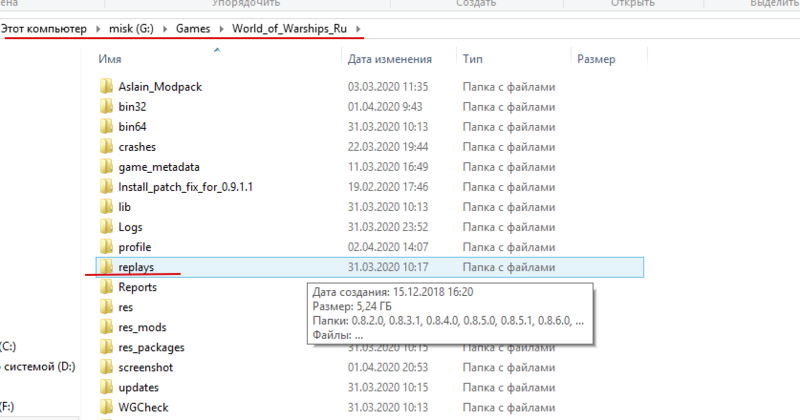Click date 01.04.2020 9:43 cell
Viewport: 800px width, 420px height.
coord(385,107)
